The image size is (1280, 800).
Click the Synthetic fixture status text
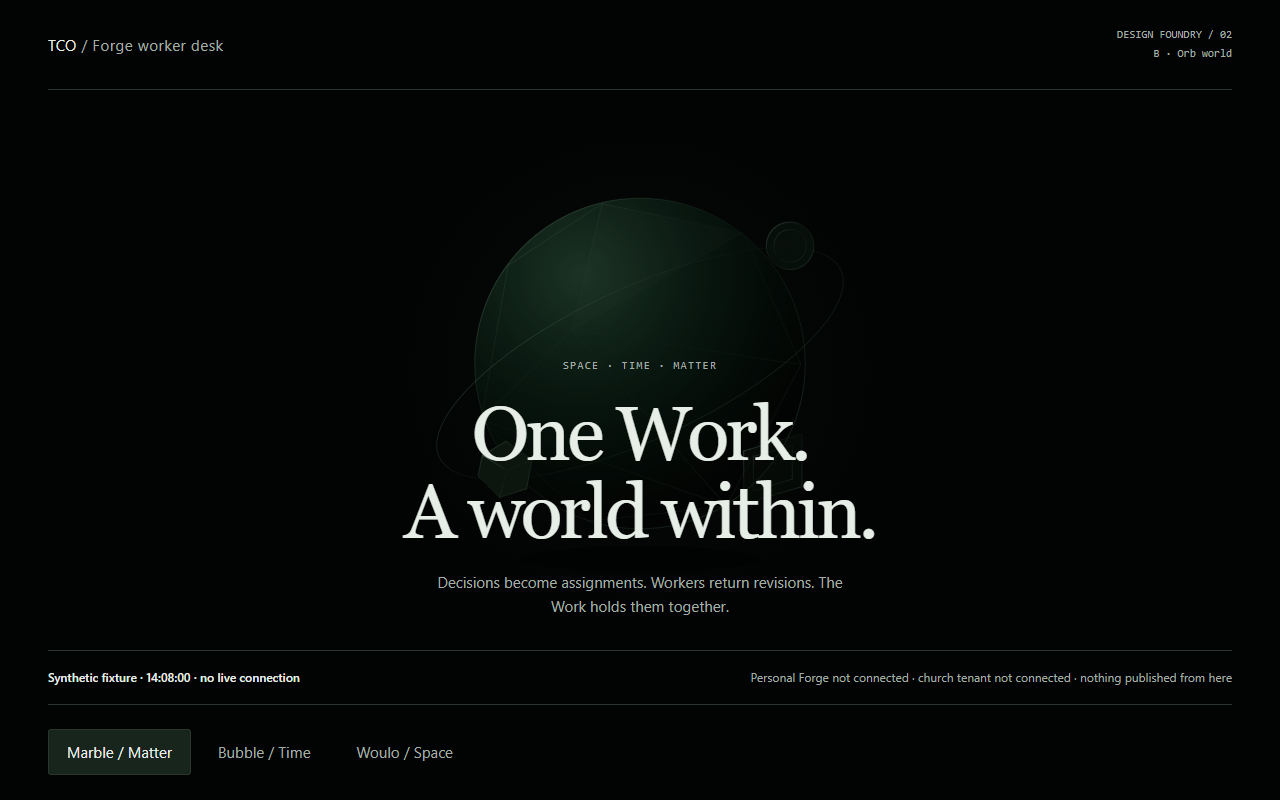[174, 678]
